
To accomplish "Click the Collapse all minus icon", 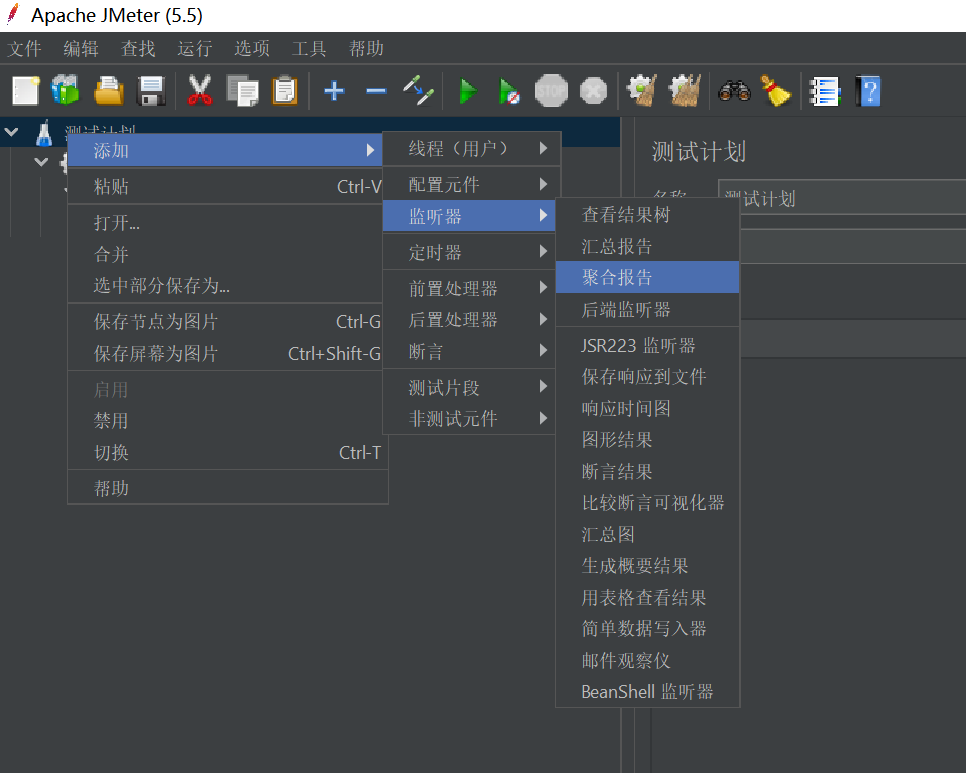I will pyautogui.click(x=376, y=91).
